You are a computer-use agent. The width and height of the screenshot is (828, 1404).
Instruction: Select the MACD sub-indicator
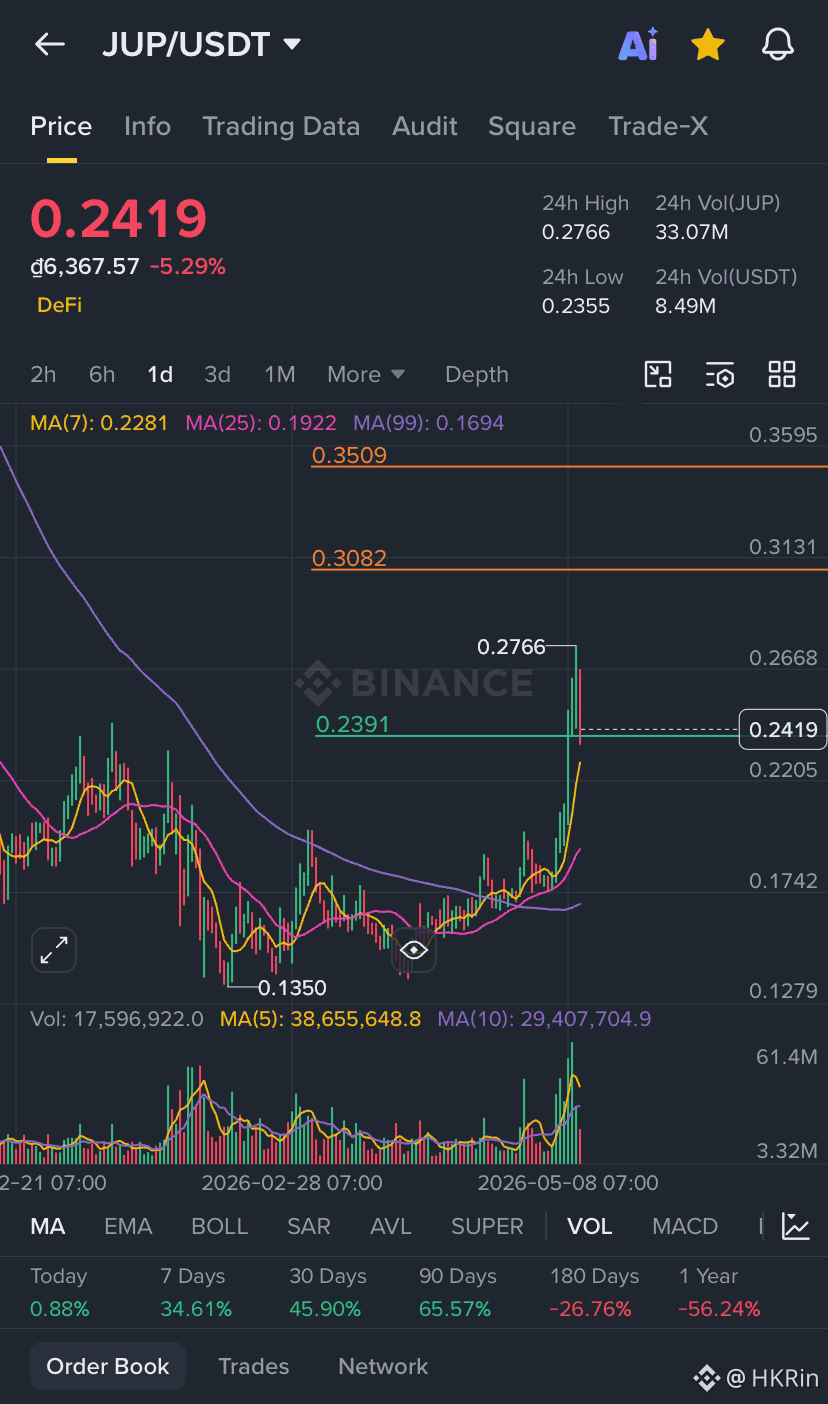[685, 1226]
